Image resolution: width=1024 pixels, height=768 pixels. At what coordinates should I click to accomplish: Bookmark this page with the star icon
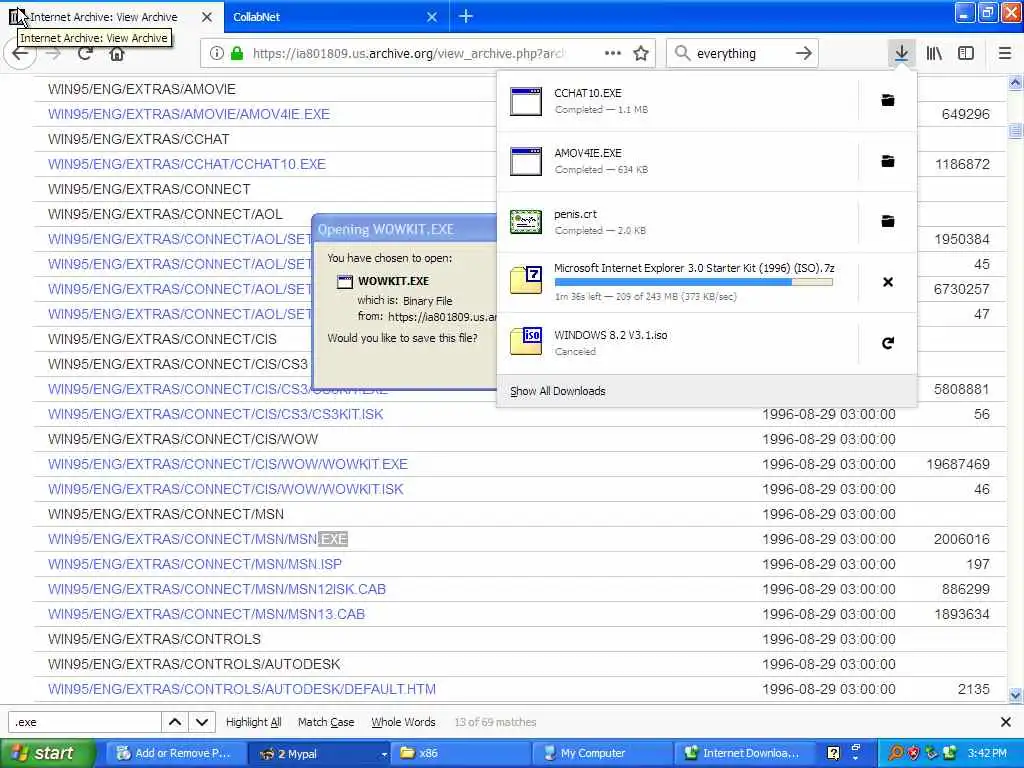(641, 54)
